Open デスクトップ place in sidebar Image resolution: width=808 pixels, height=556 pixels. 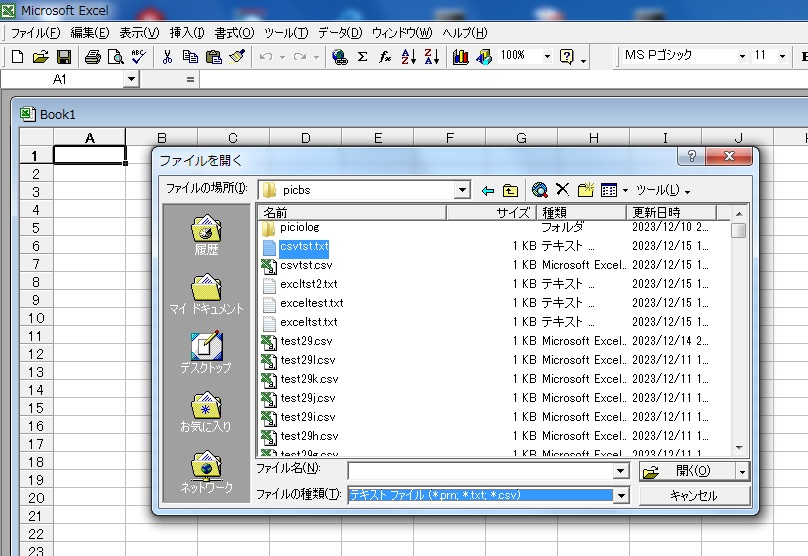click(206, 353)
